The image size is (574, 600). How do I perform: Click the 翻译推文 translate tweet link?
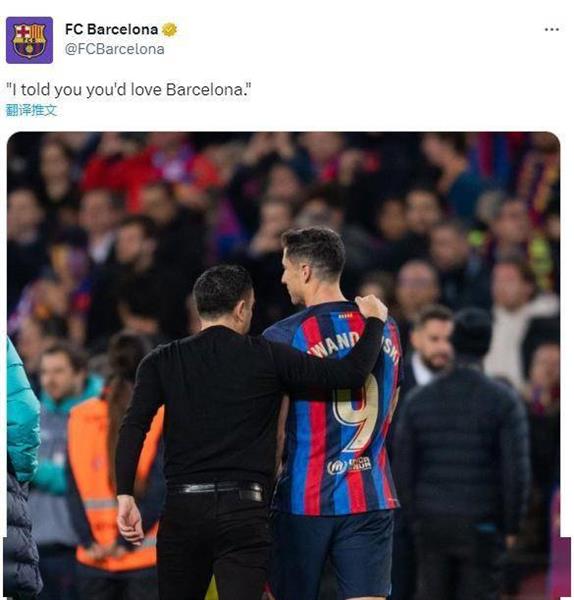(x=31, y=110)
